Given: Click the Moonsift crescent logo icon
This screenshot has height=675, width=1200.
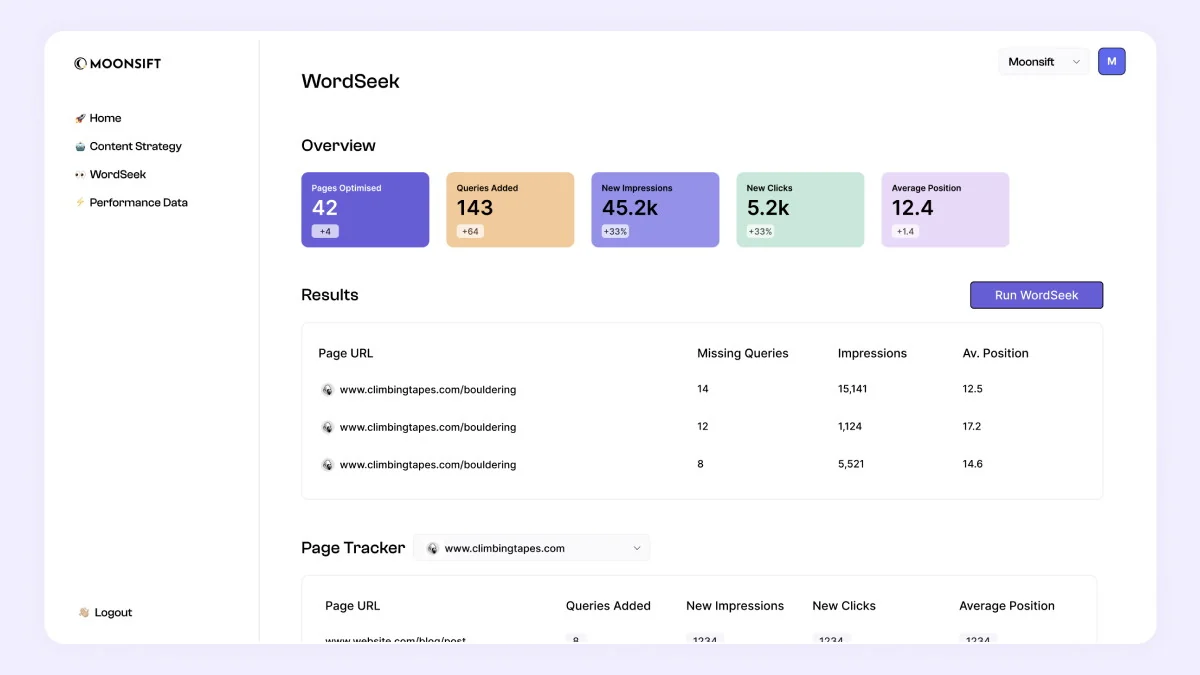Looking at the screenshot, I should tap(80, 63).
